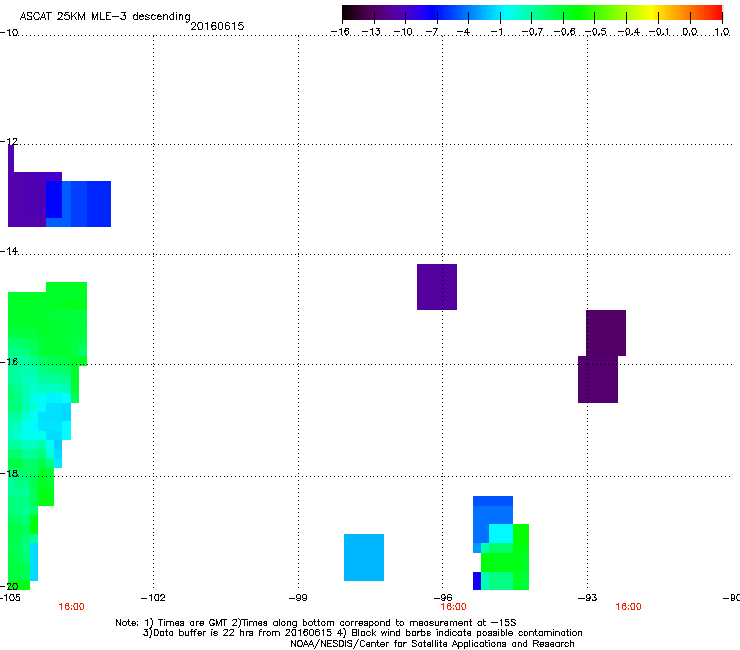Click the title "ASCAT 25KM MLE-3 descending"
The width and height of the screenshot is (740, 650).
[105, 17]
